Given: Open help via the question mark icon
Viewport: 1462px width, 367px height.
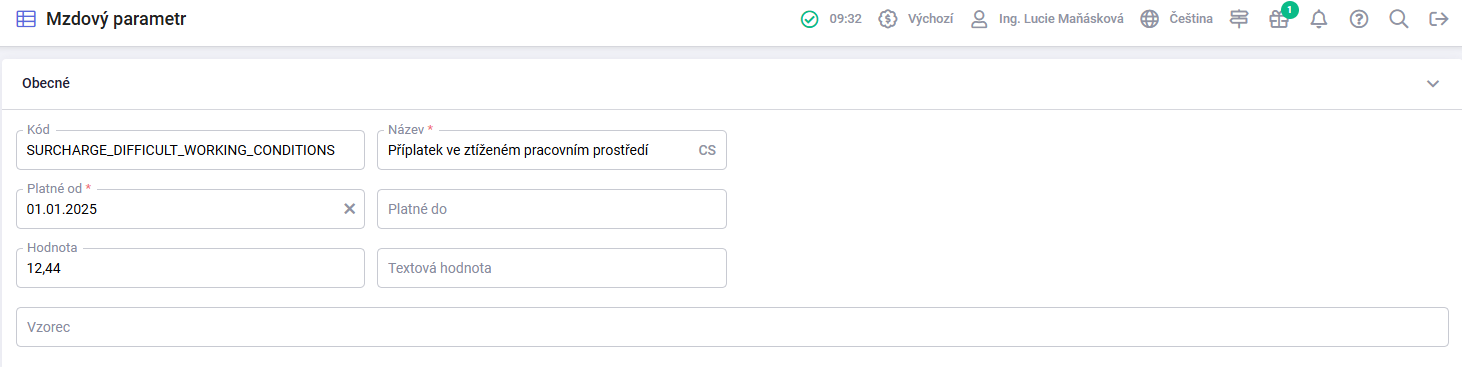Looking at the screenshot, I should tap(1359, 19).
